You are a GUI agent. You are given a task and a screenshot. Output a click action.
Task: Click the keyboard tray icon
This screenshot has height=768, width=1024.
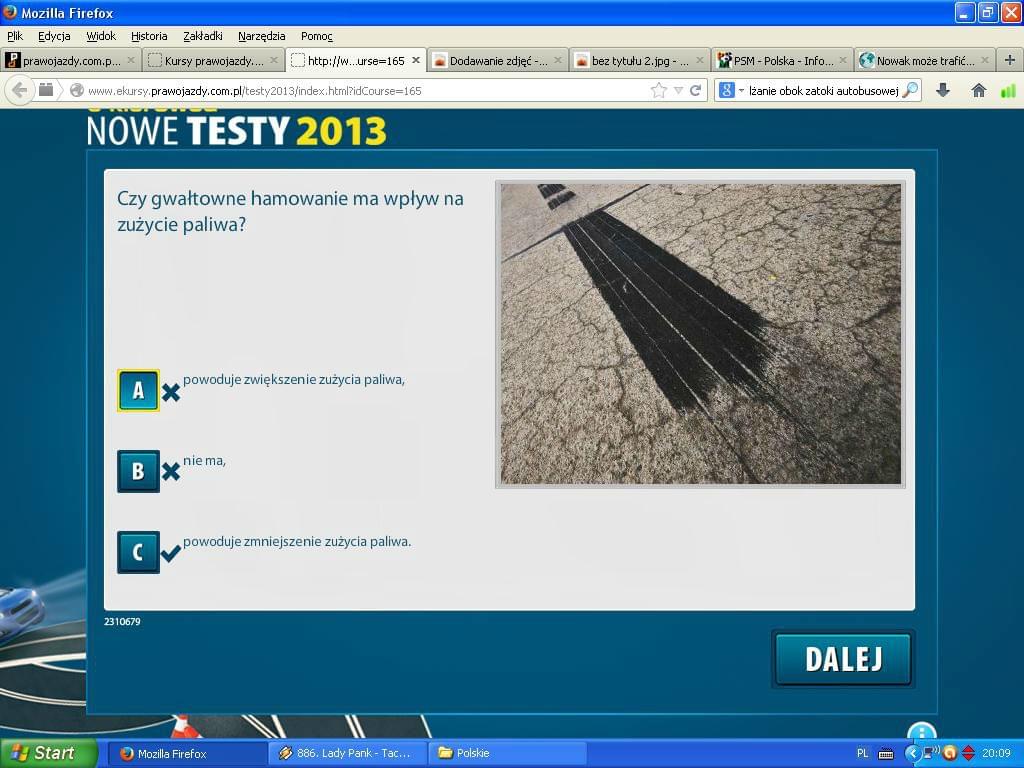pos(886,754)
